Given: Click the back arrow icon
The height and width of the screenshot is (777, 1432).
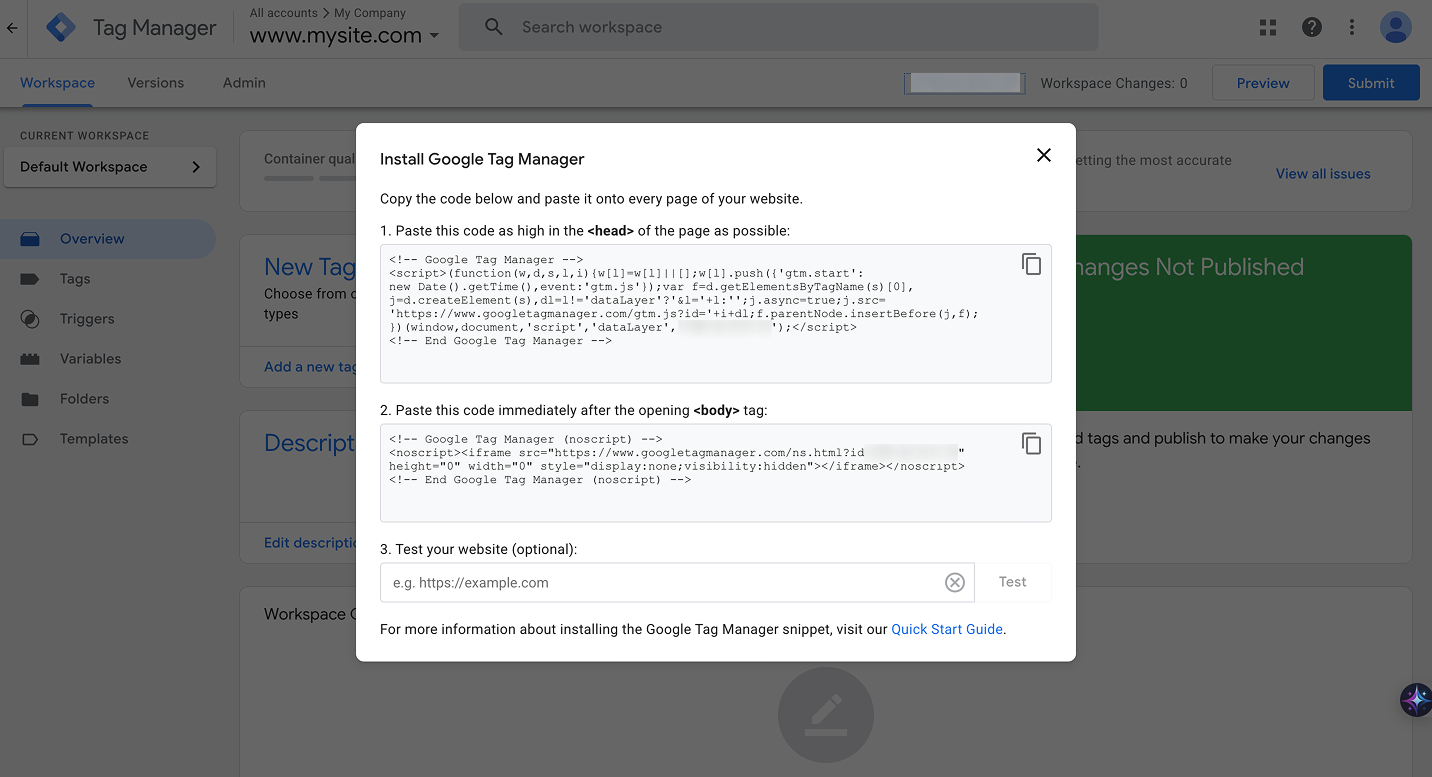Looking at the screenshot, I should (12, 28).
